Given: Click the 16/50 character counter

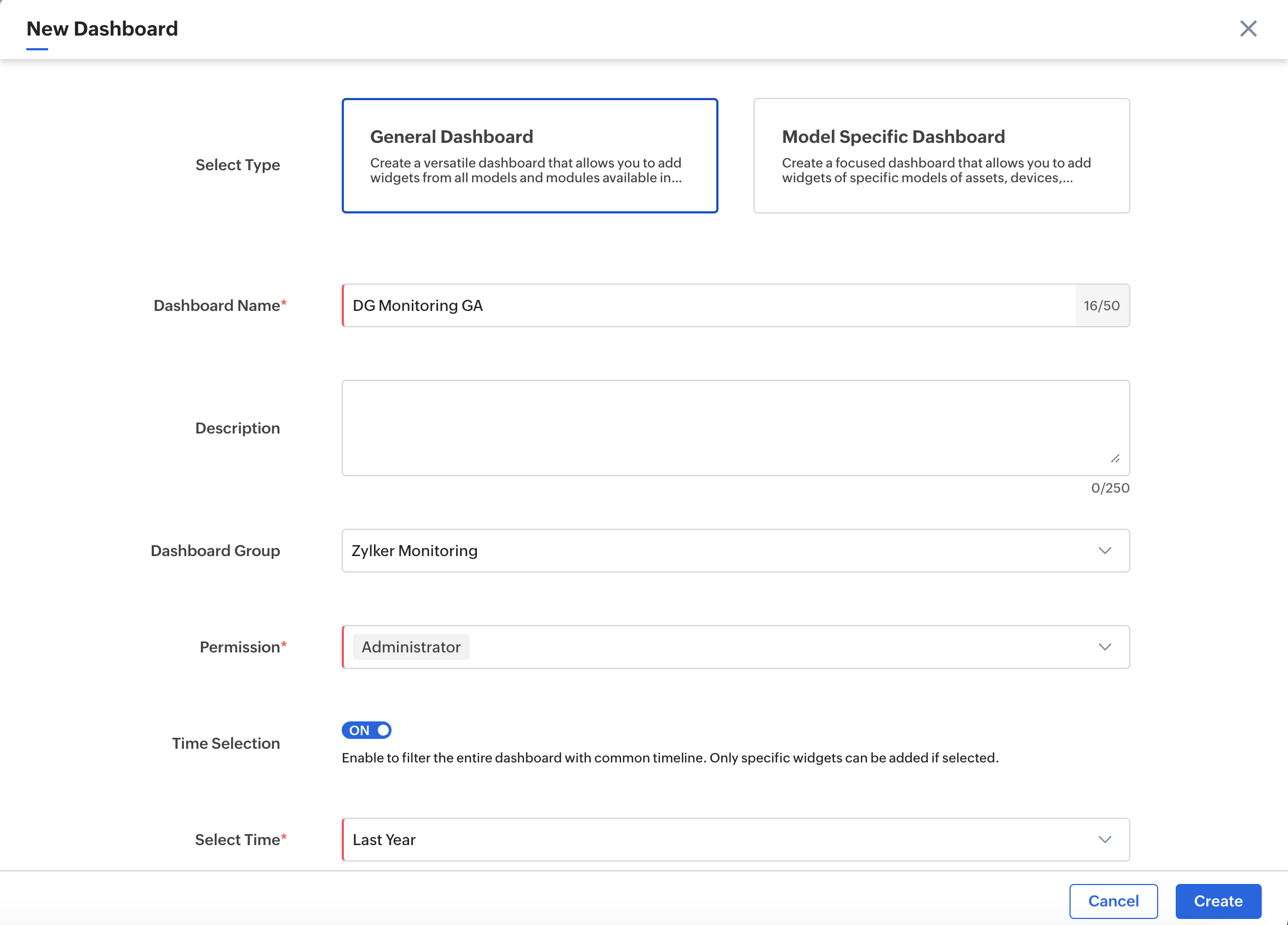Looking at the screenshot, I should (1101, 305).
